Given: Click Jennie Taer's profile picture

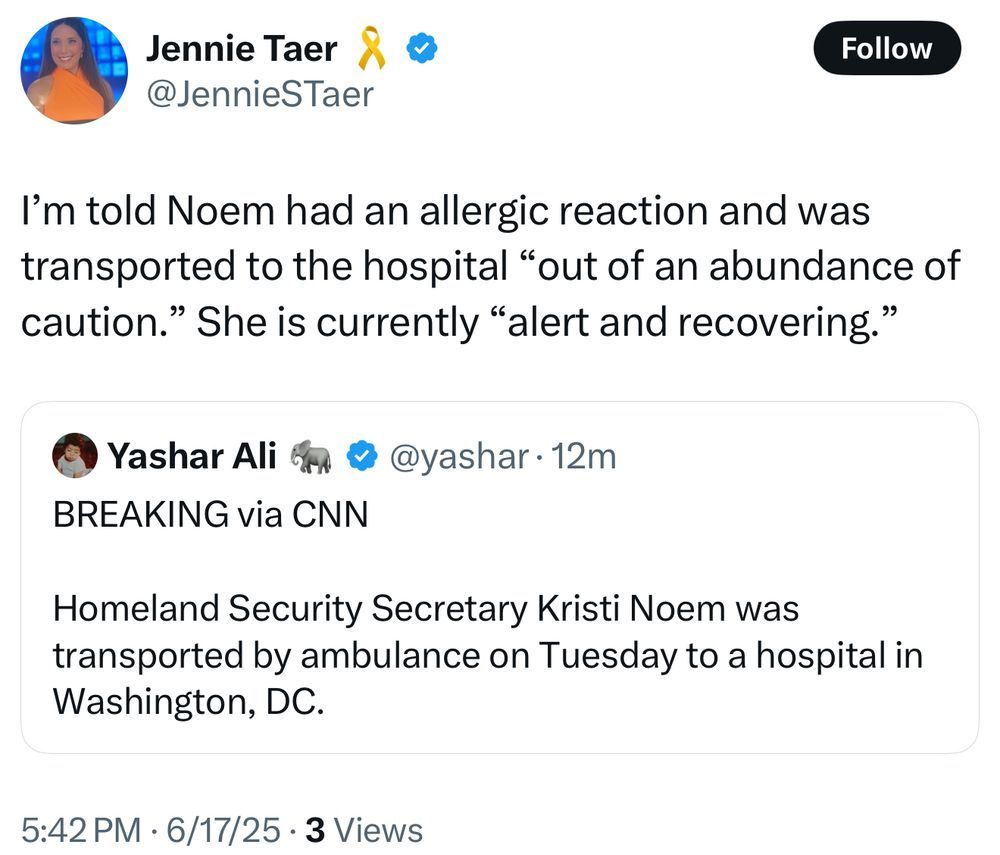Looking at the screenshot, I should coord(74,70).
